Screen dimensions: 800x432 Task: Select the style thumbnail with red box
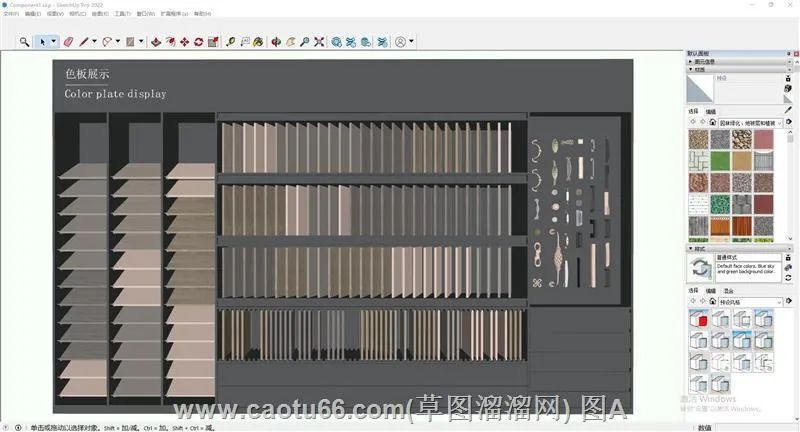coord(698,319)
